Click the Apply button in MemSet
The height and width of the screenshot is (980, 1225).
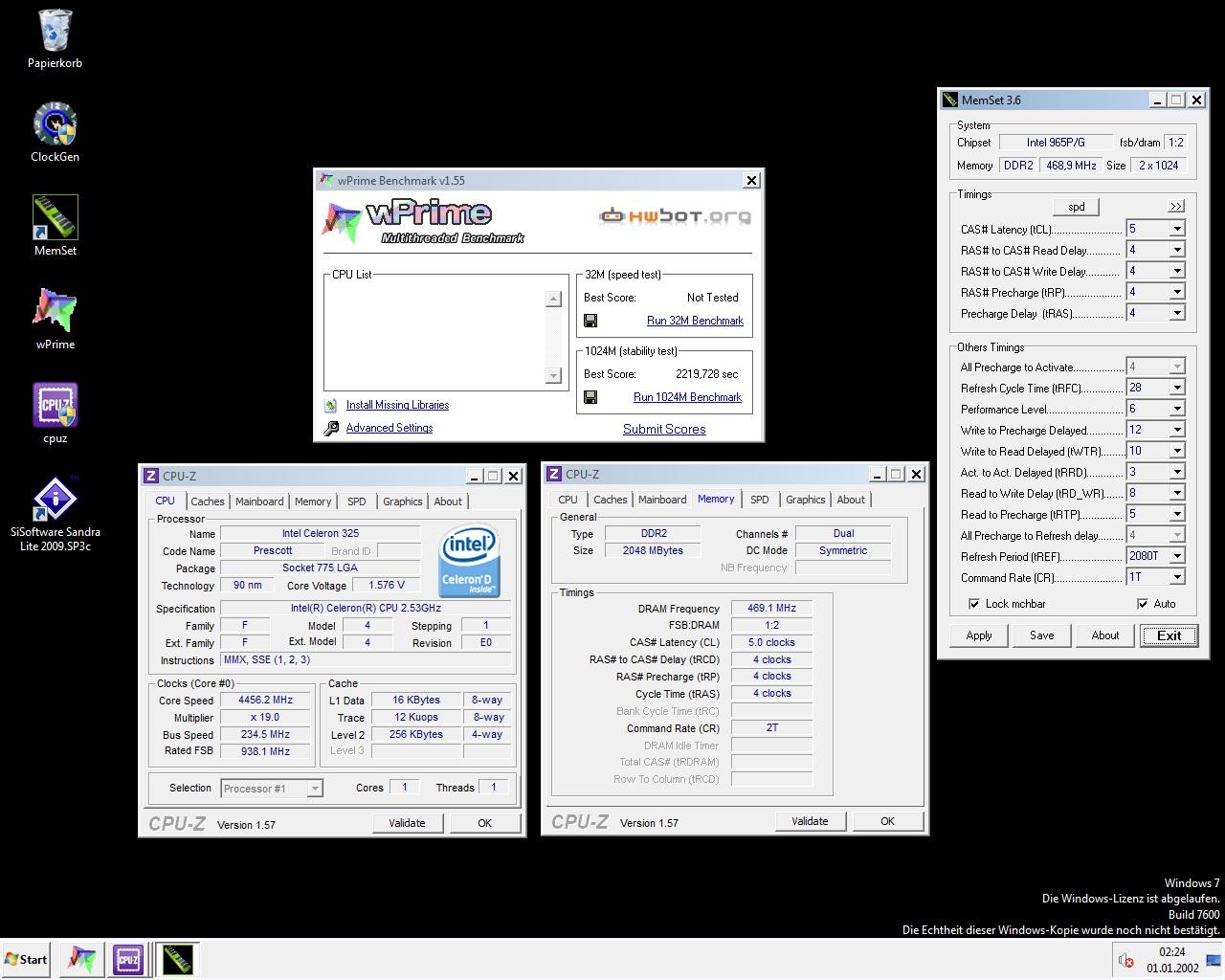[x=979, y=635]
